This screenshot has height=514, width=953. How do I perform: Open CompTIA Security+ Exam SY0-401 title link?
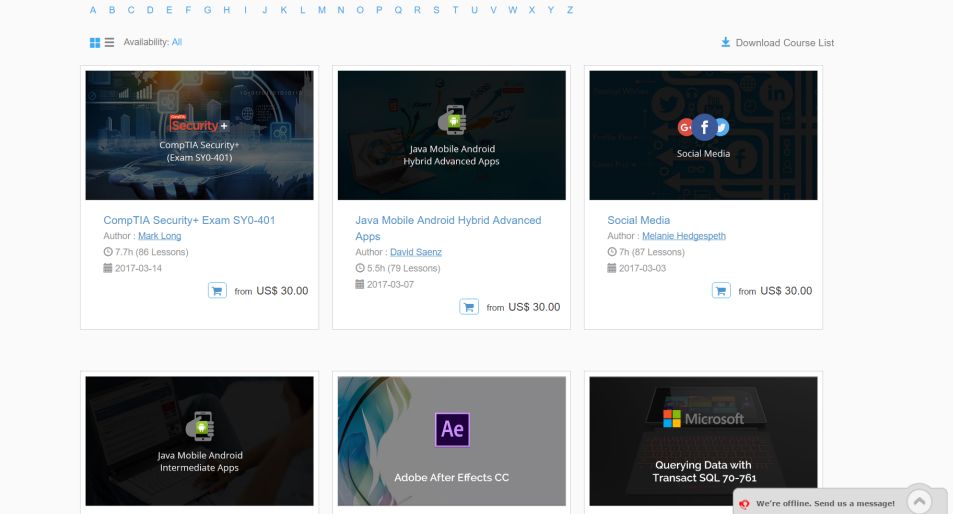coord(189,220)
